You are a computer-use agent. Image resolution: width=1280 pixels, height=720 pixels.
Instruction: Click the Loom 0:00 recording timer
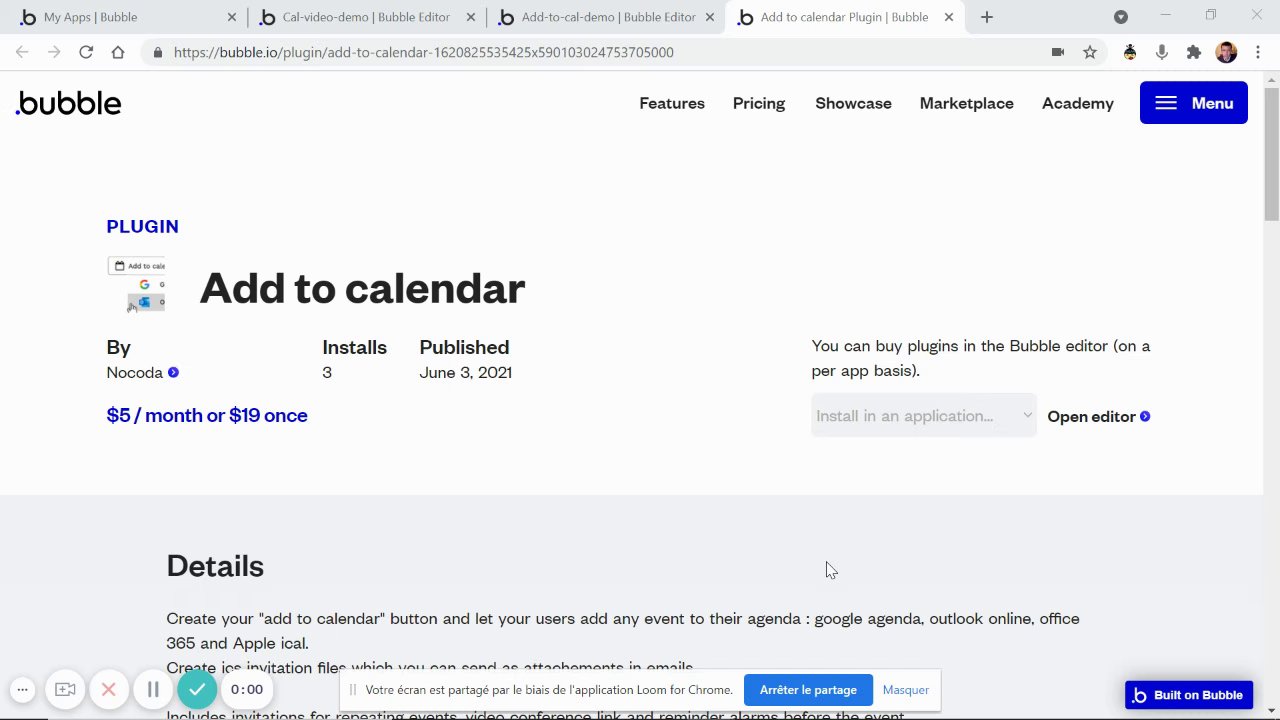point(247,689)
